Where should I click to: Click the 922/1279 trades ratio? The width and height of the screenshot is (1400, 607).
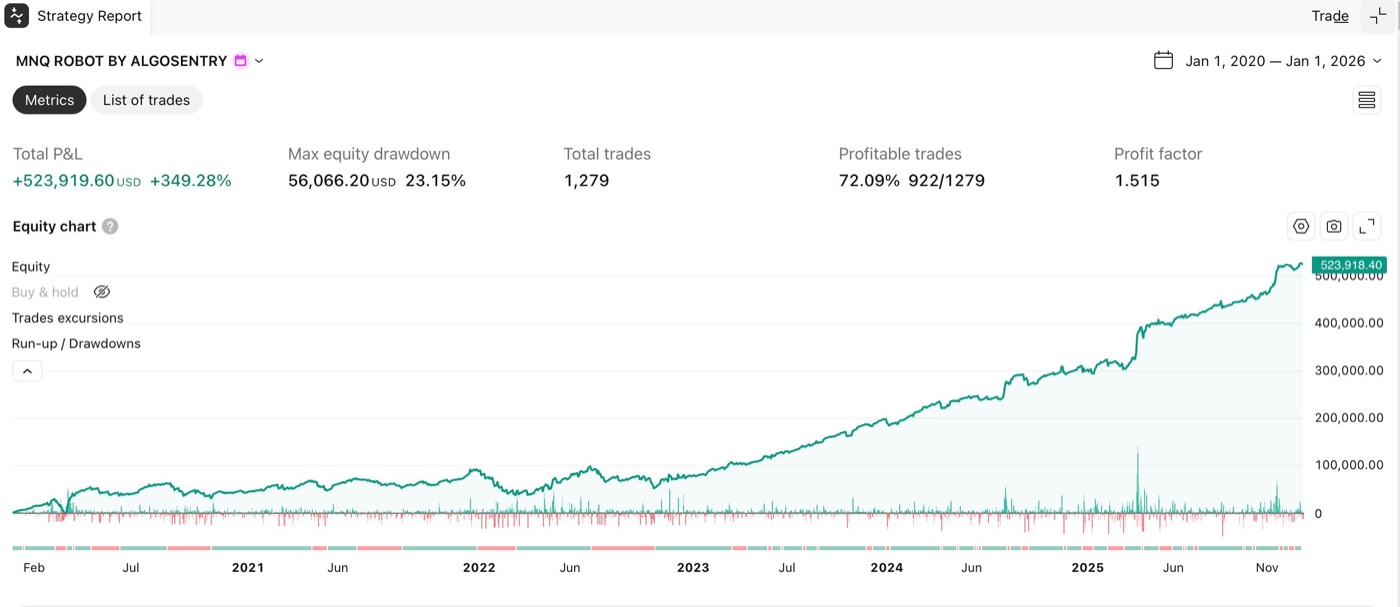[x=946, y=181]
